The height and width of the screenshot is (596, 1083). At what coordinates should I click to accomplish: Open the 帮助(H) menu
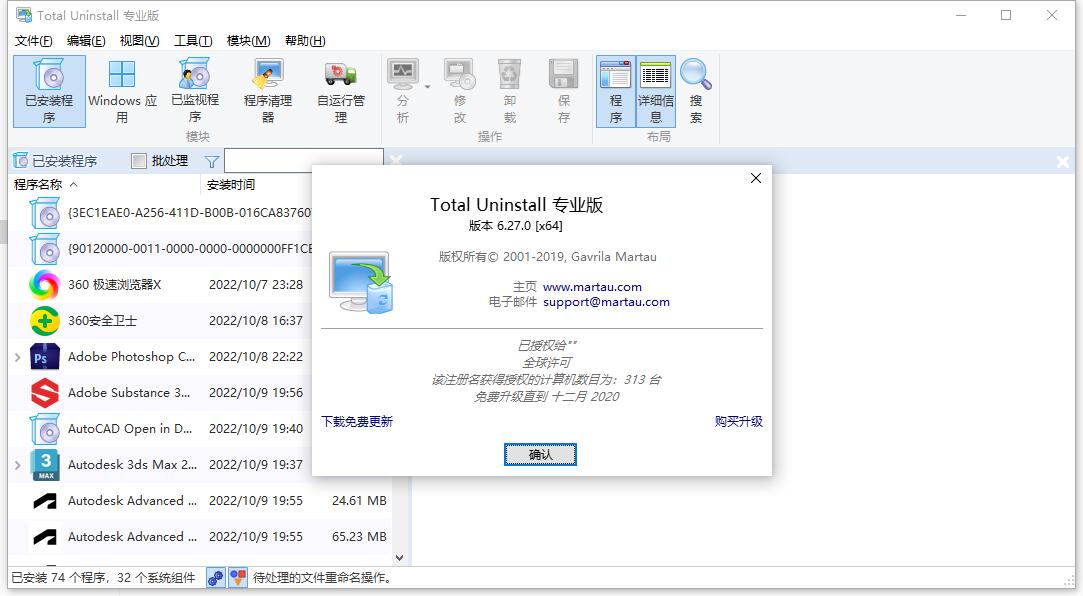[x=305, y=41]
